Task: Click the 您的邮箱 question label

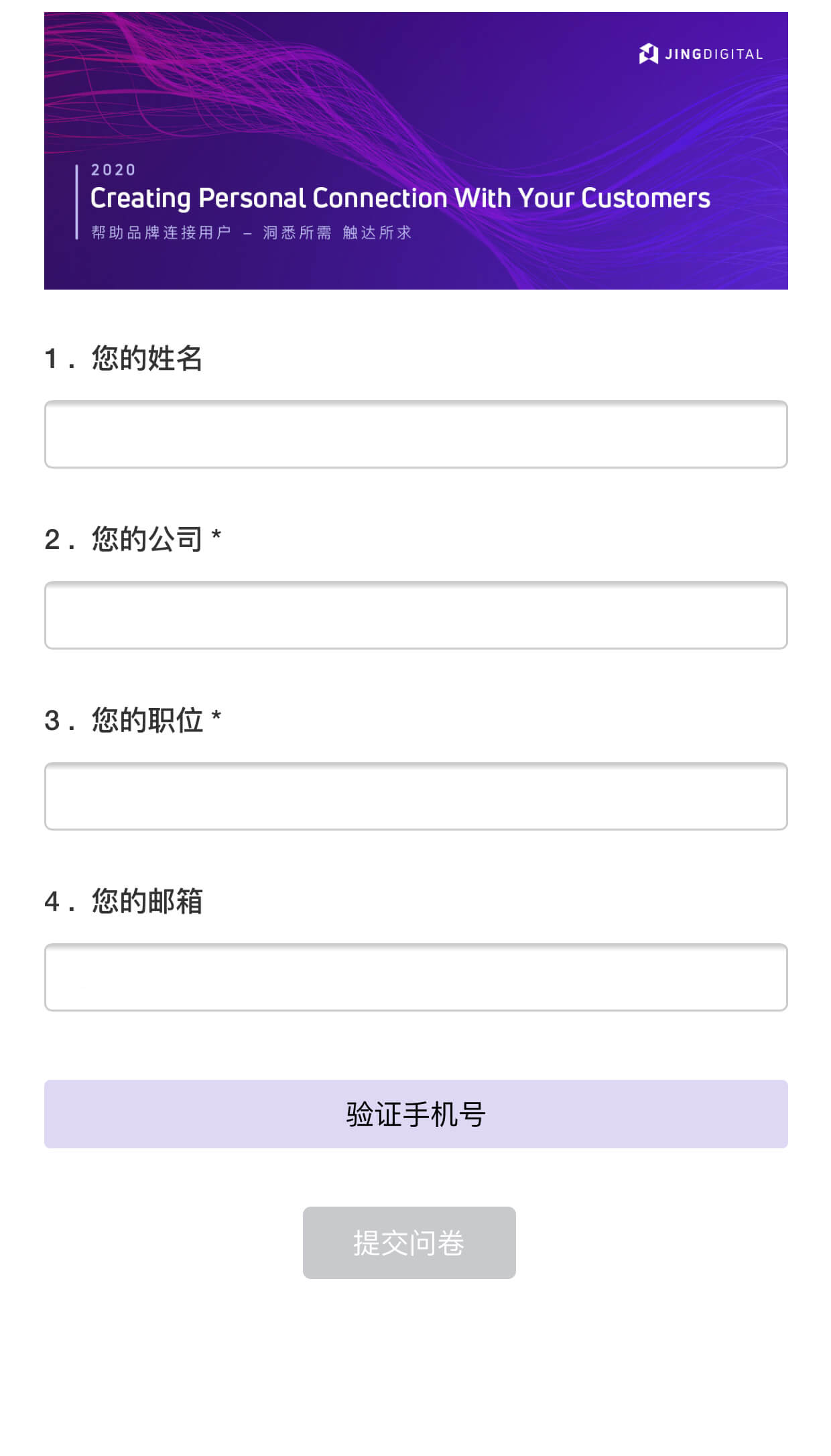Action: [147, 901]
